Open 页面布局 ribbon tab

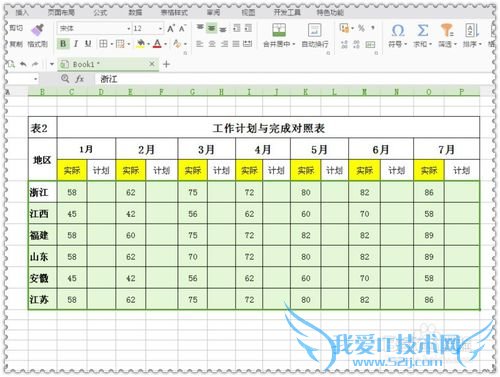[61, 13]
